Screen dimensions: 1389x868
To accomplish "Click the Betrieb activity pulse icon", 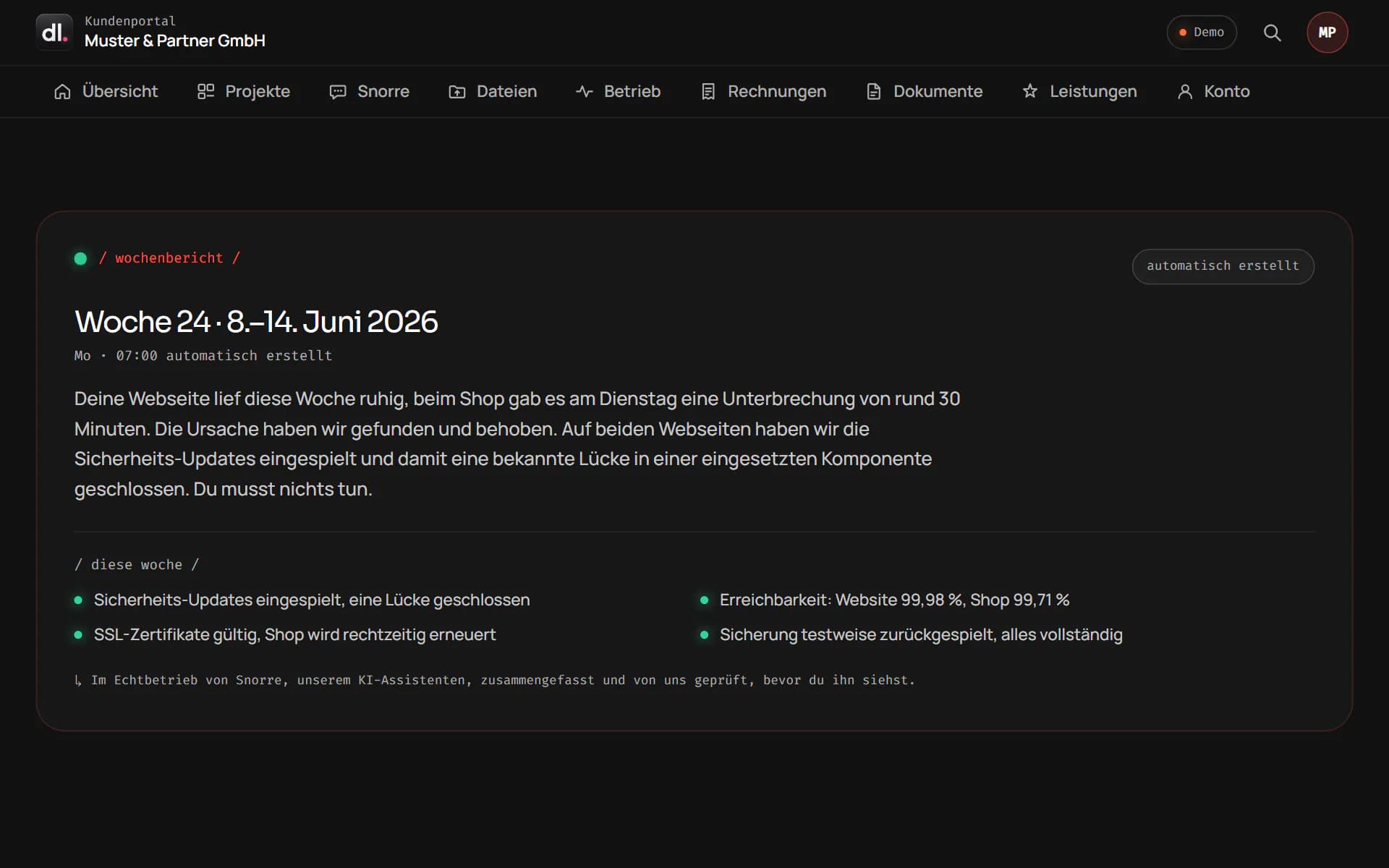I will (585, 92).
